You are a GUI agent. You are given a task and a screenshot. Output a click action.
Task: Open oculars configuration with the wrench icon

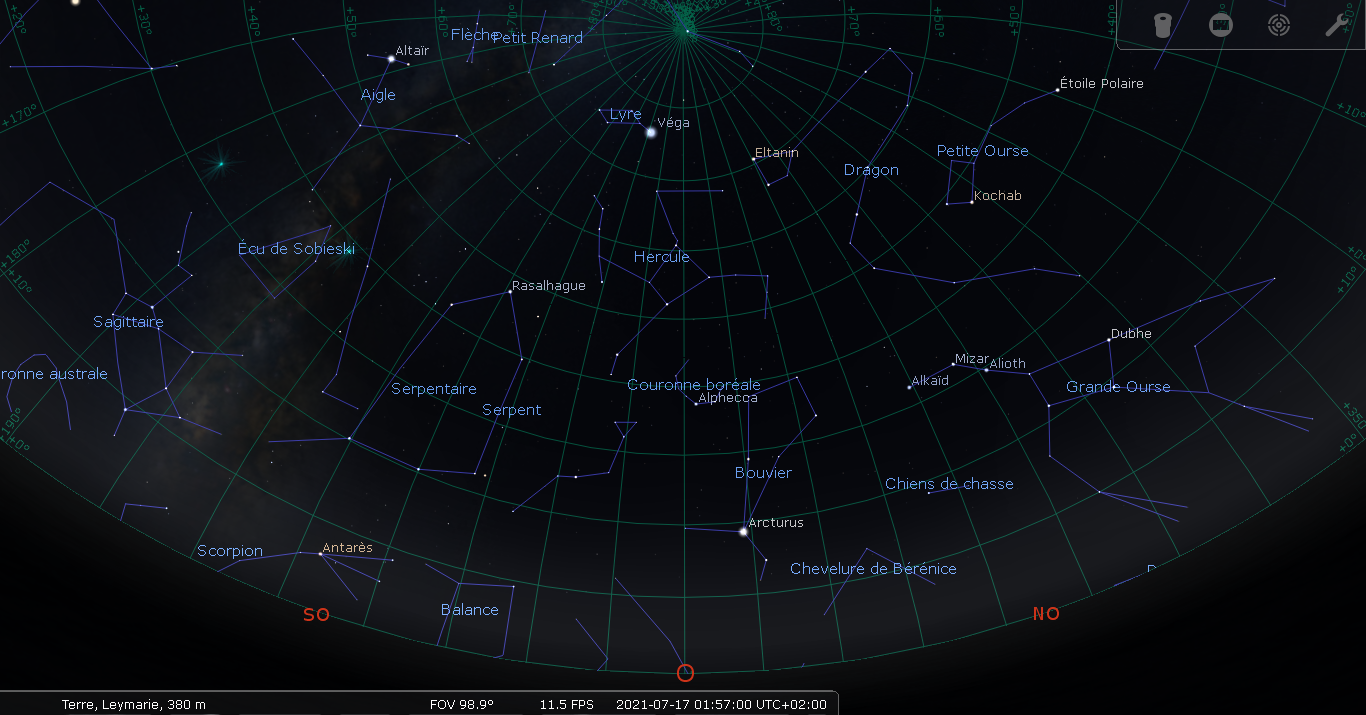click(1337, 25)
